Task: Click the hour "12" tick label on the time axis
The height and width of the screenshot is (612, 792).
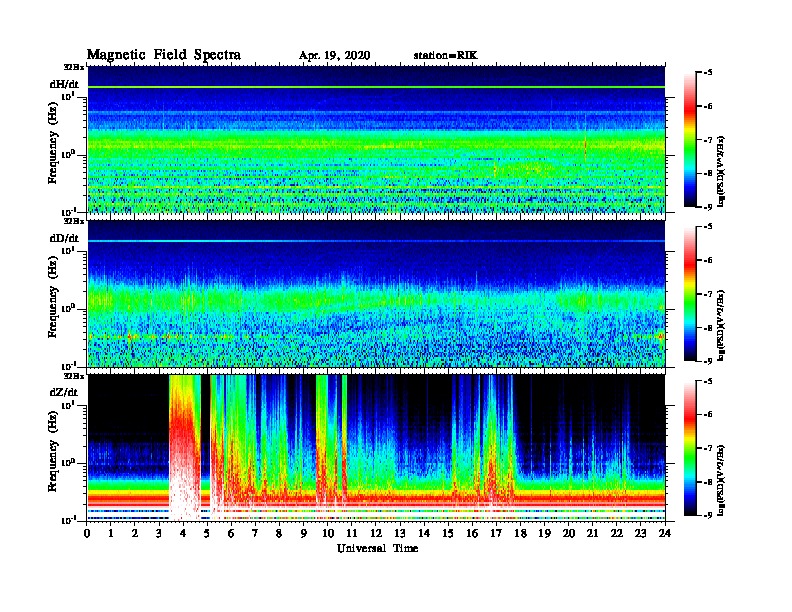Action: pos(376,533)
